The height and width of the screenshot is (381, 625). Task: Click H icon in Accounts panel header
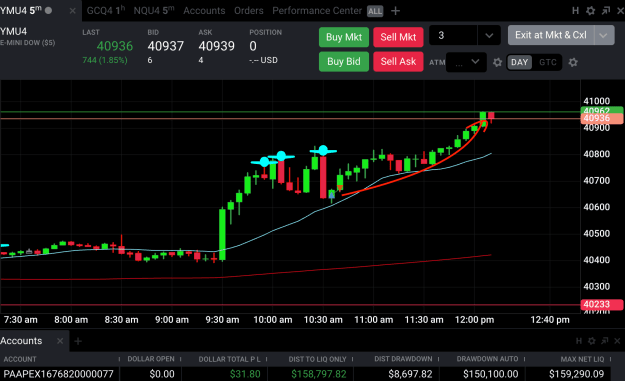pos(579,341)
